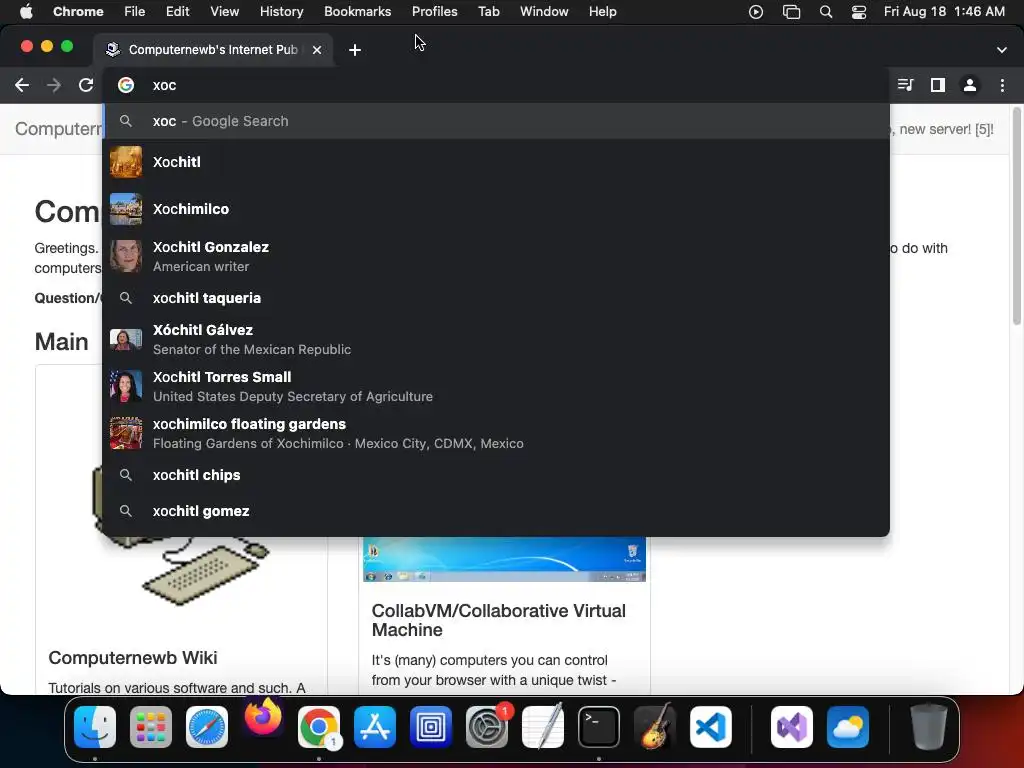Launch Visual Studio from the Dock
Image resolution: width=1024 pixels, height=768 pixels.
pos(792,727)
